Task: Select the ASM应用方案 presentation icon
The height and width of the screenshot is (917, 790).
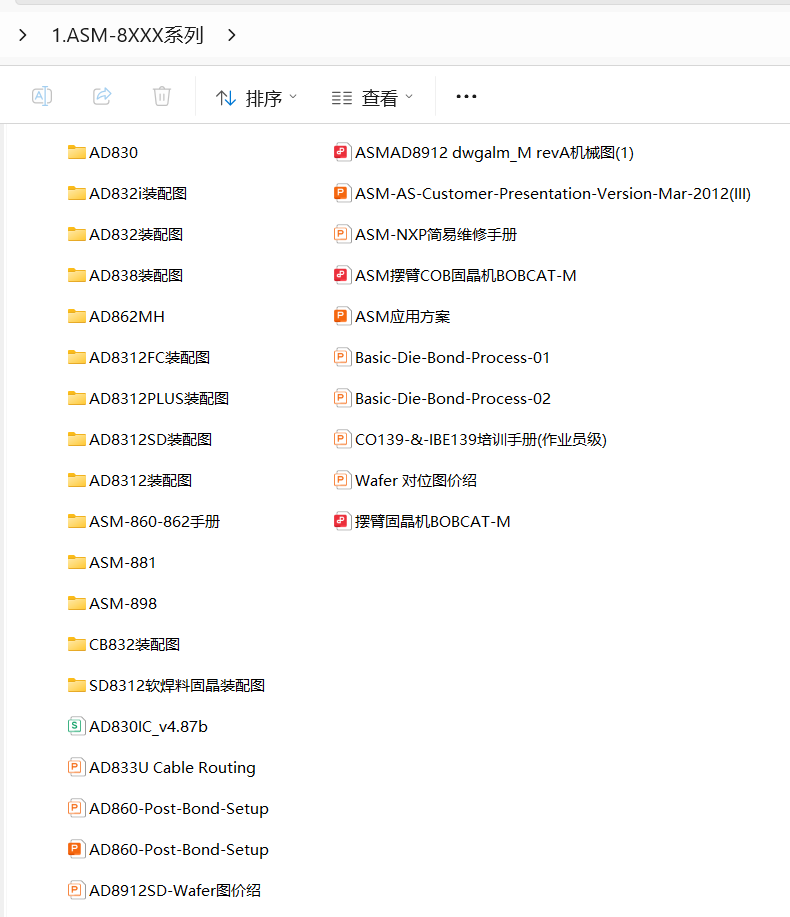Action: tap(342, 316)
